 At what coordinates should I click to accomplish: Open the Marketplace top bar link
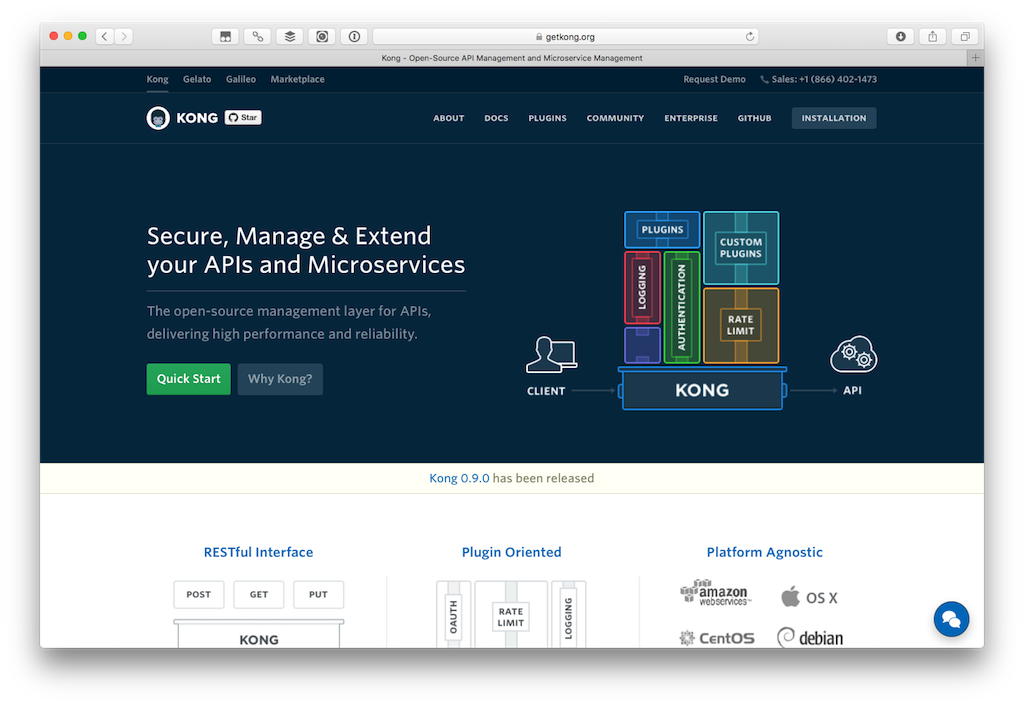coord(297,79)
